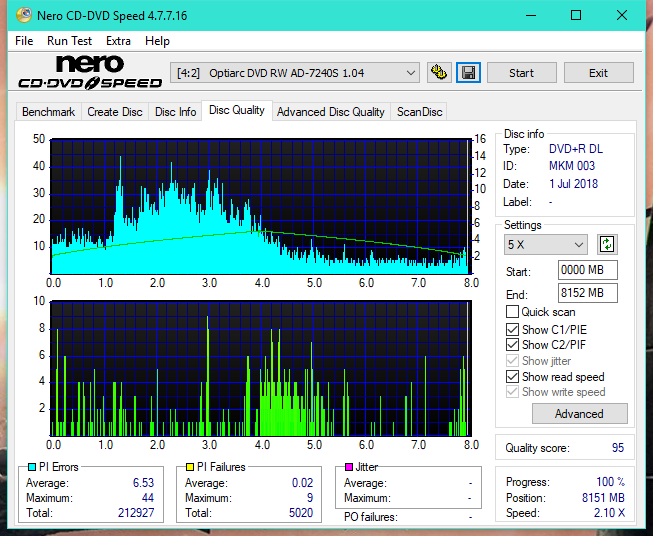Toggle the Show jitter checkbox
The width and height of the screenshot is (653, 536).
tap(512, 361)
